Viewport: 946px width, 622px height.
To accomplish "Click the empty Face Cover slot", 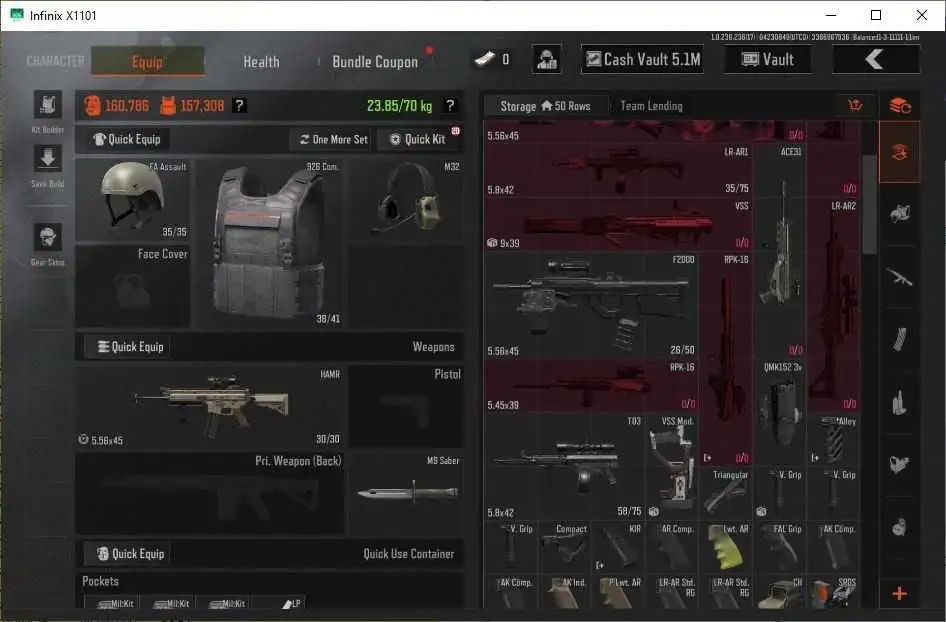I will tap(133, 286).
